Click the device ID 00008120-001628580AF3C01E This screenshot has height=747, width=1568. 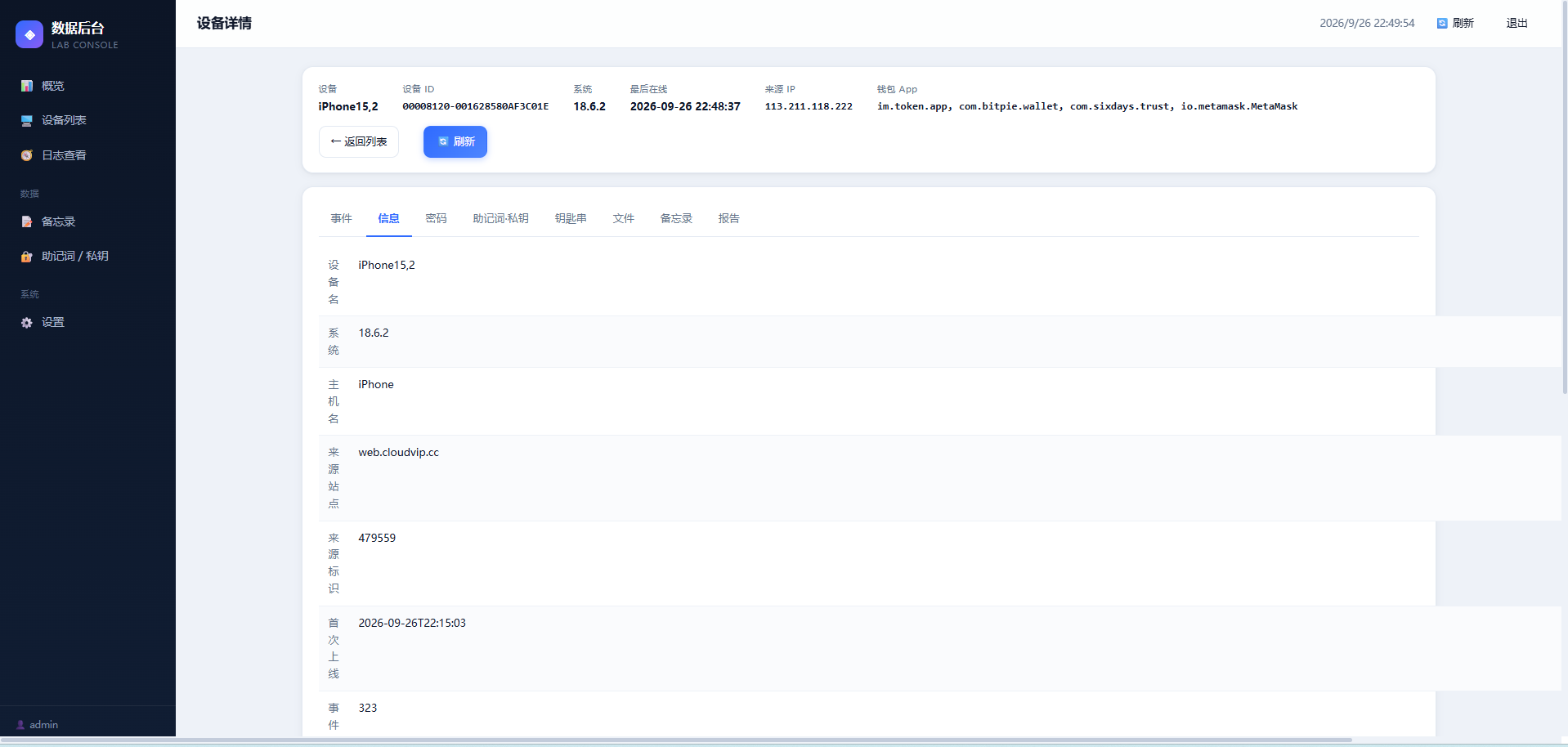coord(476,106)
